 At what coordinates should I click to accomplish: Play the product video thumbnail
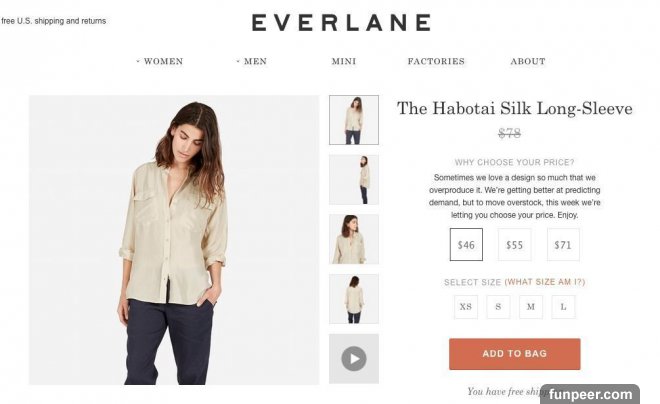[x=354, y=359]
